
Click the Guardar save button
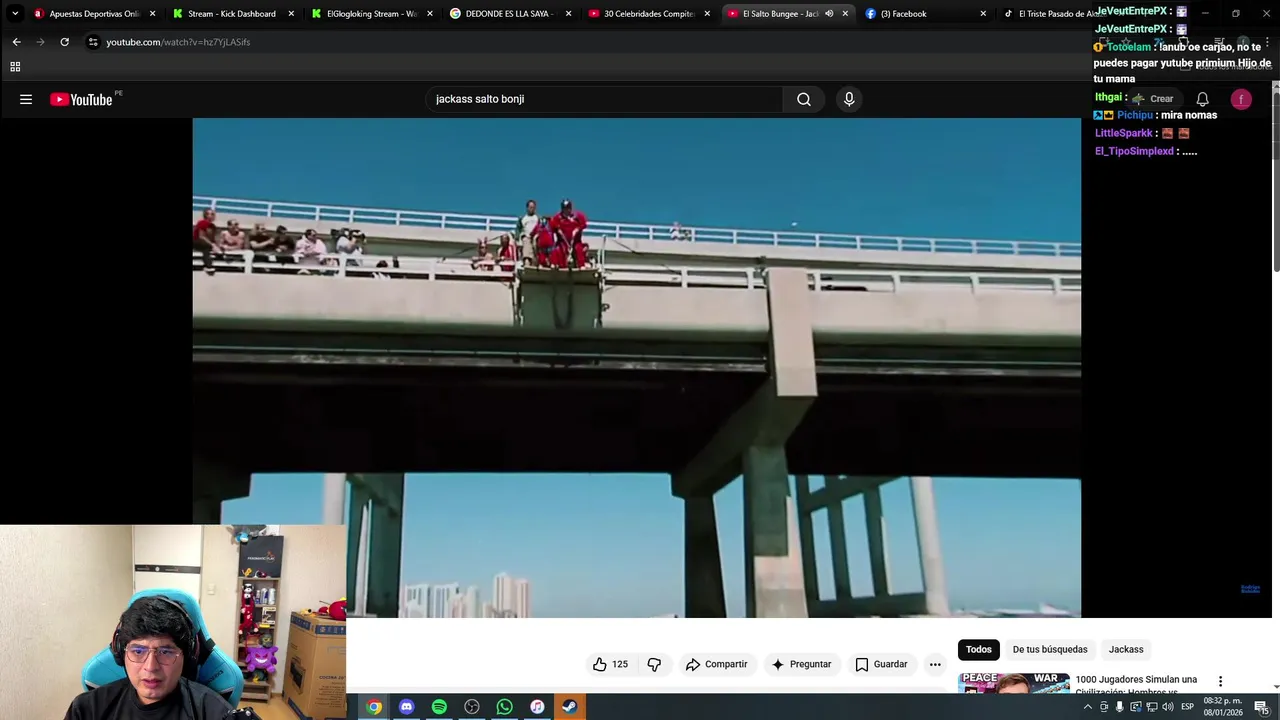pos(881,664)
